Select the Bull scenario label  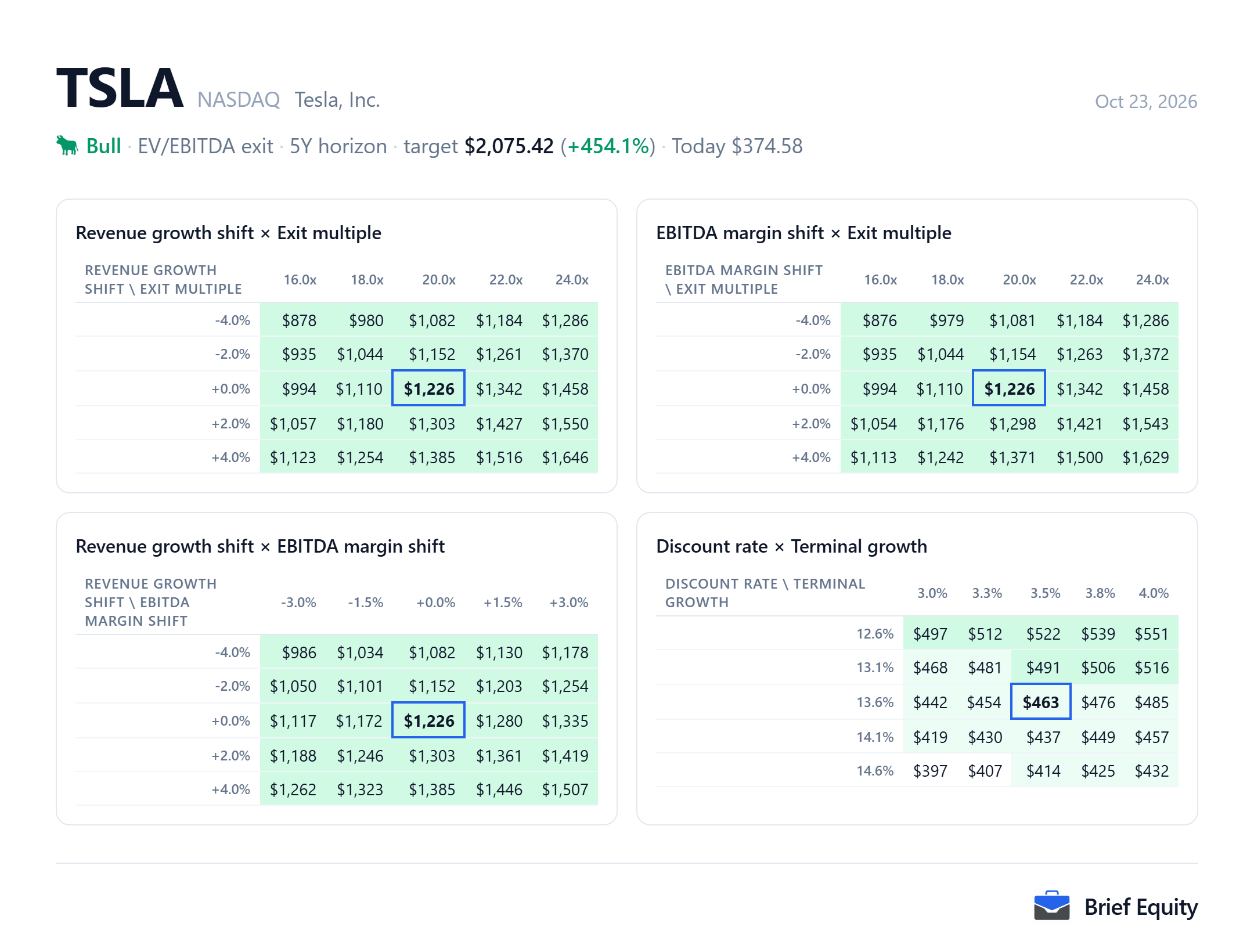[103, 146]
